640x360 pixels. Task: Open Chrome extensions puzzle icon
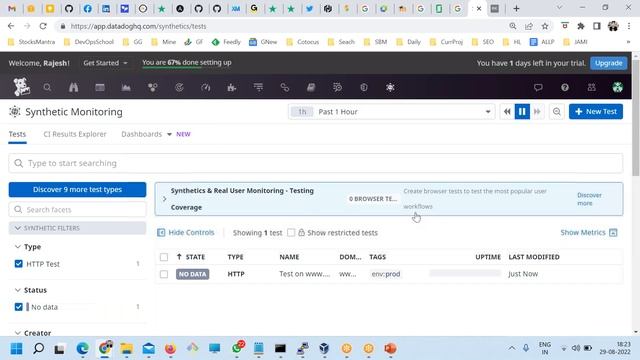tap(581, 26)
